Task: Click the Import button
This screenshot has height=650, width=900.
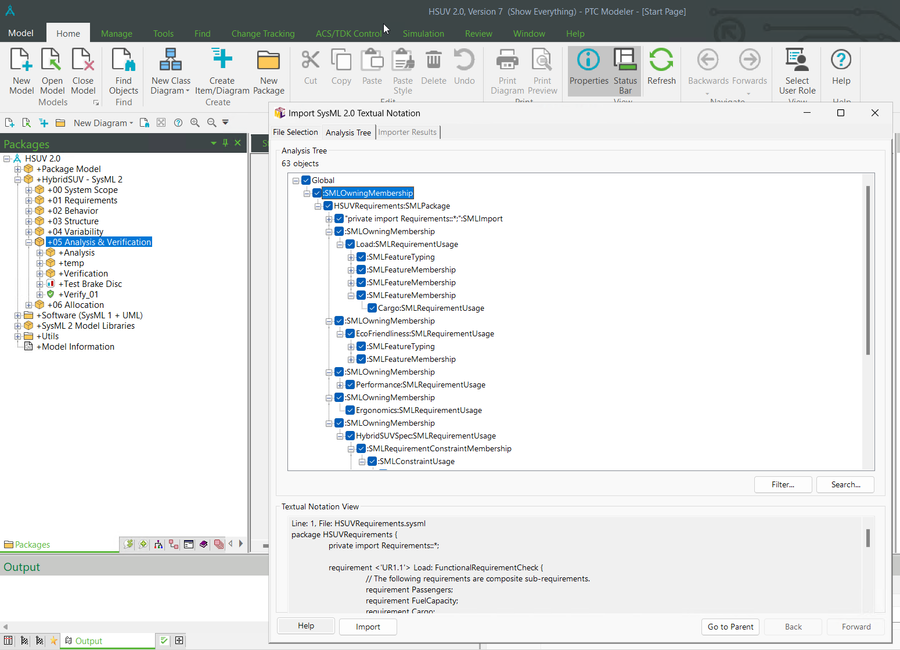Action: coord(367,627)
